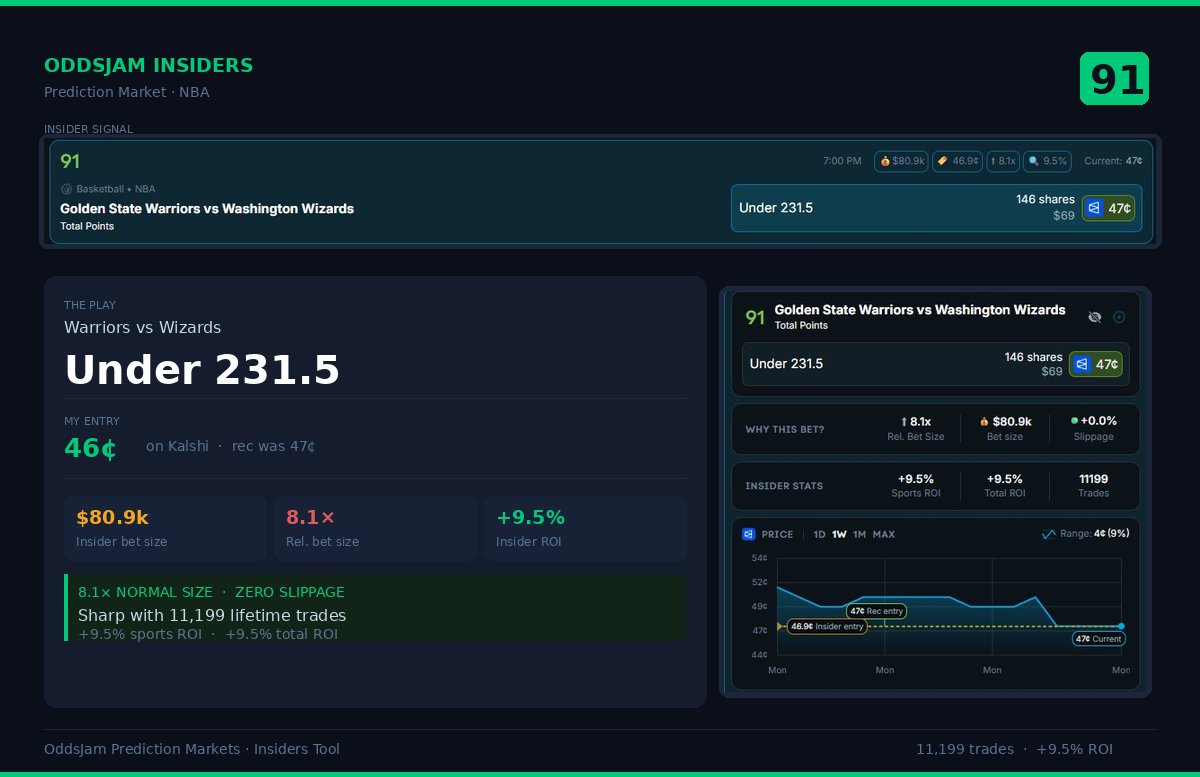Click the 'Range: 4¢ (9%)' text
This screenshot has height=777, width=1200.
pyautogui.click(x=1095, y=534)
